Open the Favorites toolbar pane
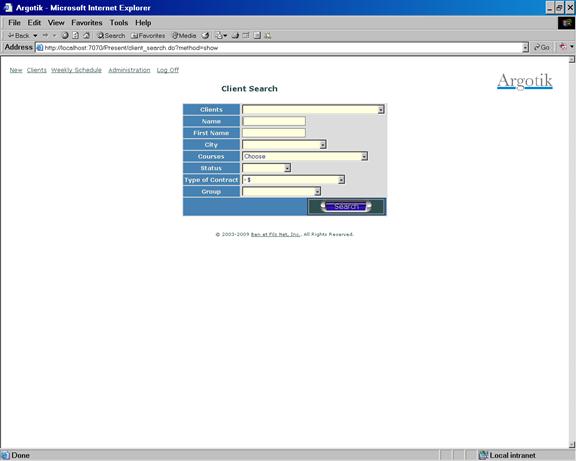This screenshot has height=461, width=576. pyautogui.click(x=148, y=36)
